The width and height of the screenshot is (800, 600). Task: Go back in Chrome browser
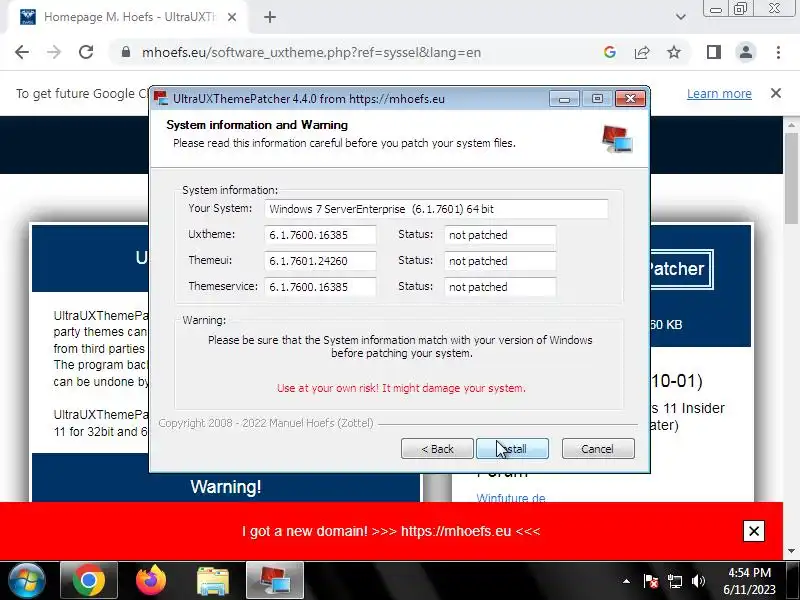pyautogui.click(x=22, y=52)
